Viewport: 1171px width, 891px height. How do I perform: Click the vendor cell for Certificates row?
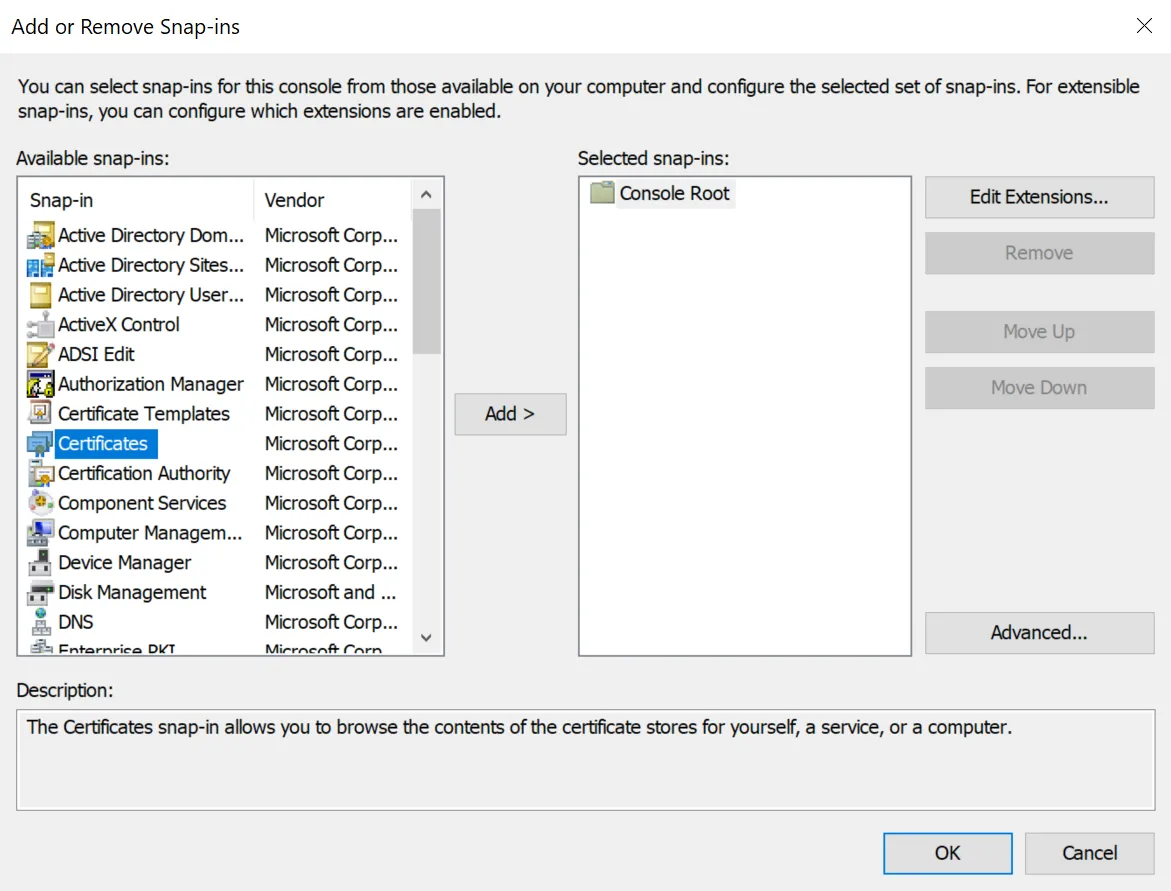click(x=332, y=444)
